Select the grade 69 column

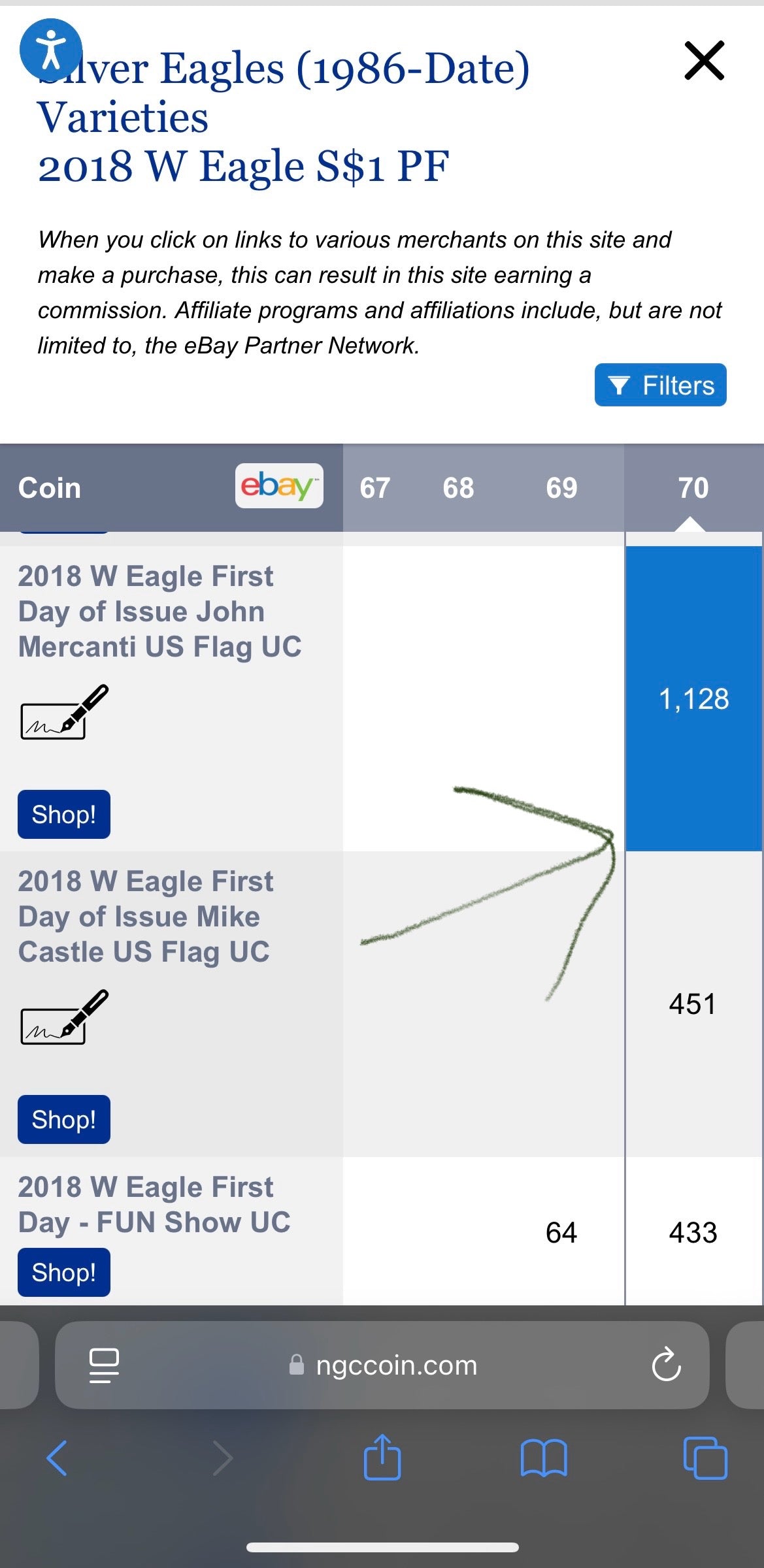pos(561,487)
